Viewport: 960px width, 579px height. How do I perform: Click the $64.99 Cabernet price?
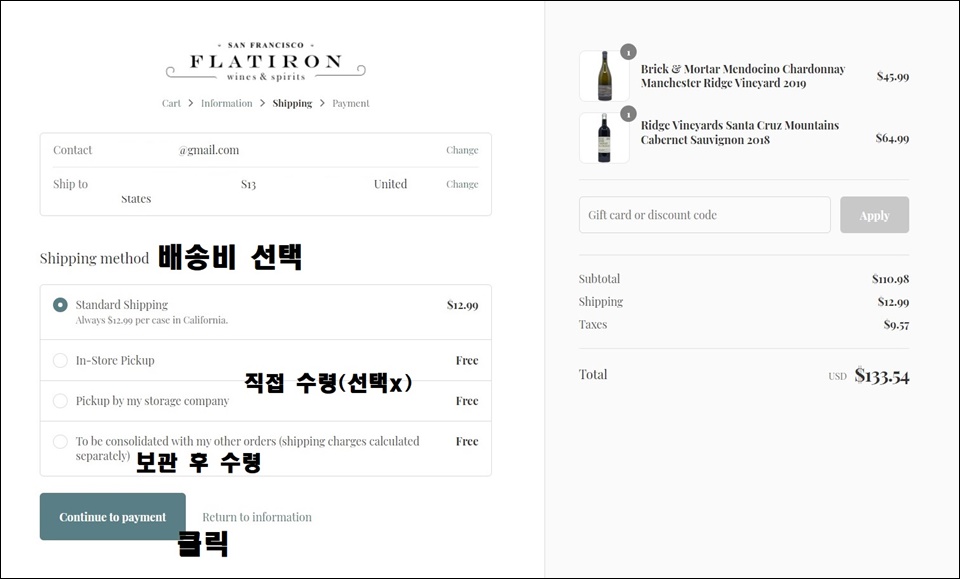click(892, 138)
